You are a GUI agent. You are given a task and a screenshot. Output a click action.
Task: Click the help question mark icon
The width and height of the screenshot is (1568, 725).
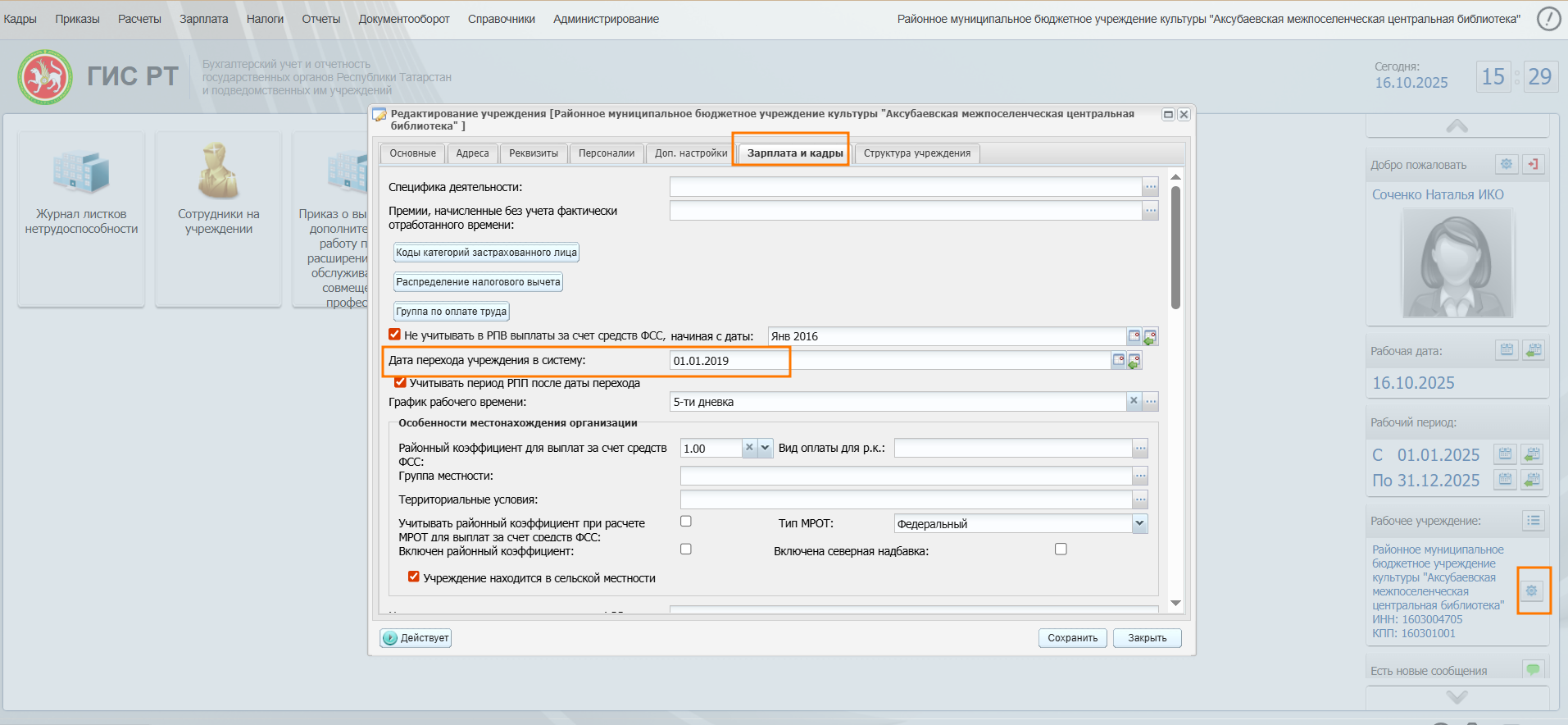[1548, 19]
